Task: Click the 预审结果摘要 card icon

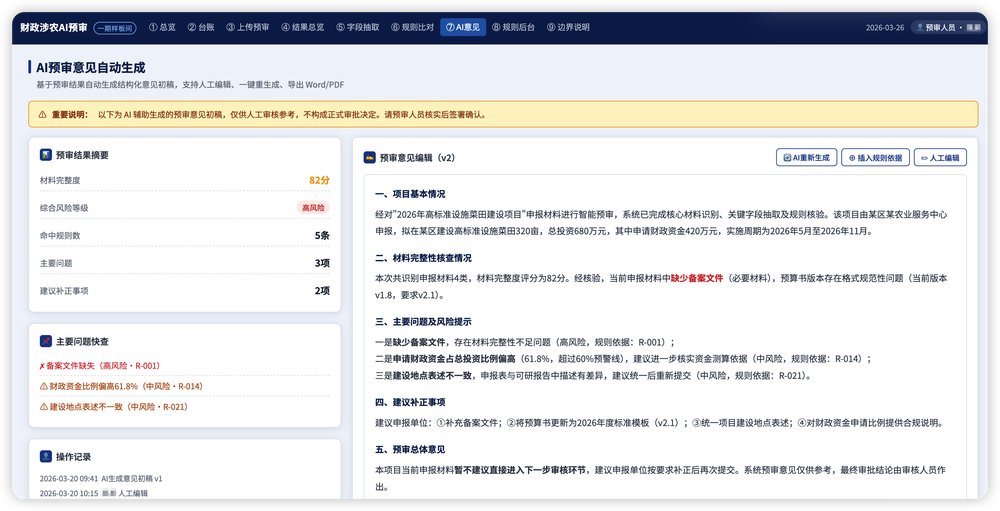Action: [45, 155]
